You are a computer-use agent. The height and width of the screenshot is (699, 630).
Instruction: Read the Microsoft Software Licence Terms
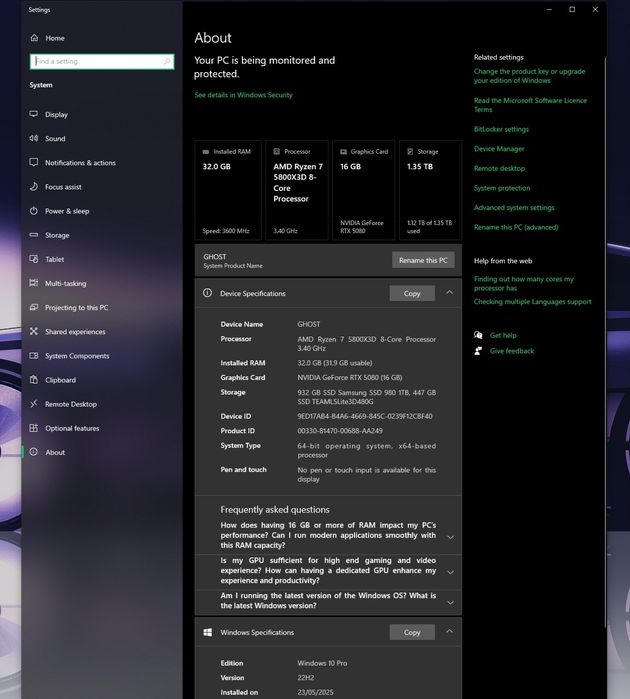pos(530,105)
